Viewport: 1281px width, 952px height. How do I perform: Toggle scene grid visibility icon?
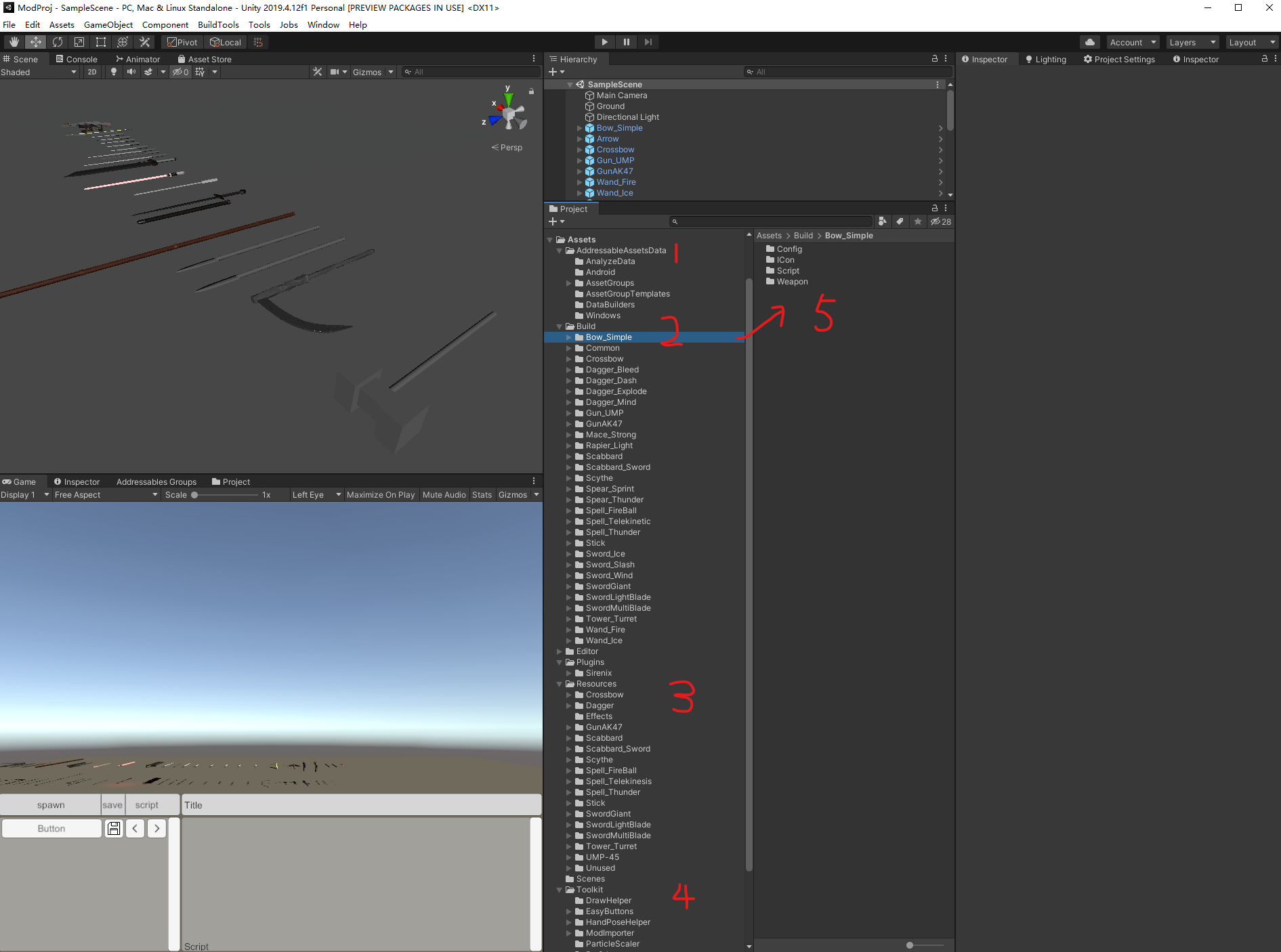(x=201, y=72)
